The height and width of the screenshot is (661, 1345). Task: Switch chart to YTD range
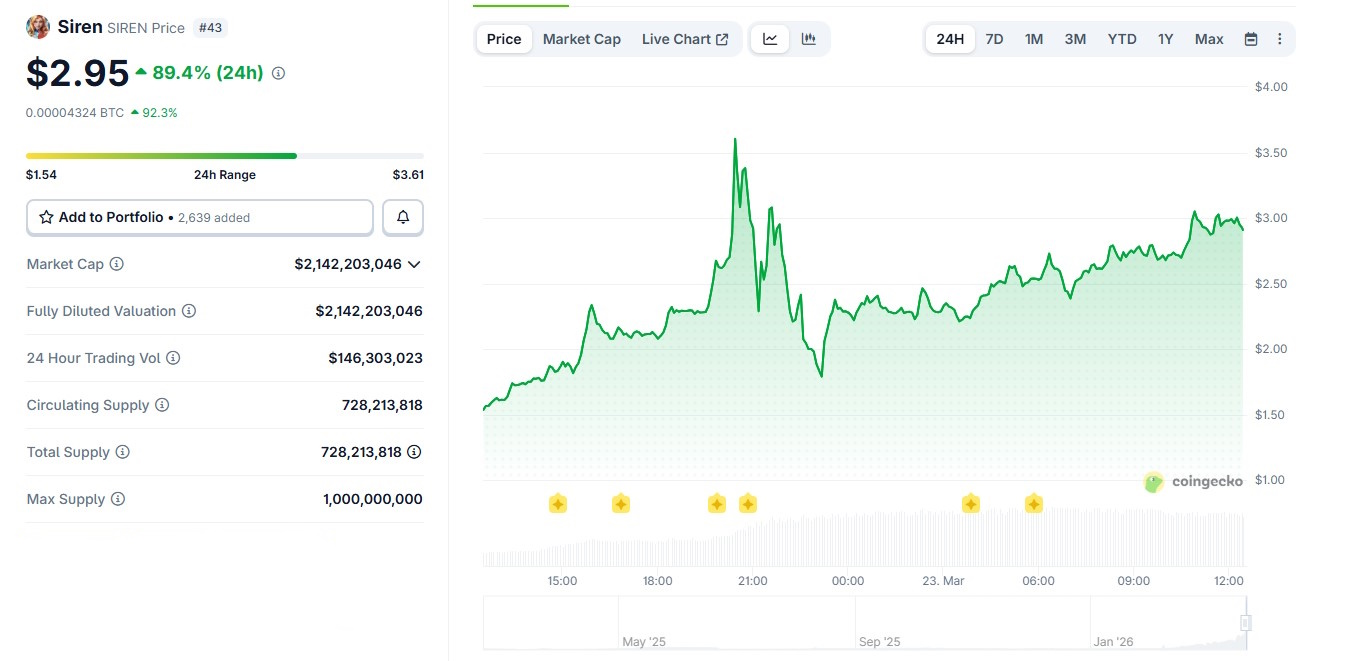[x=1122, y=39]
